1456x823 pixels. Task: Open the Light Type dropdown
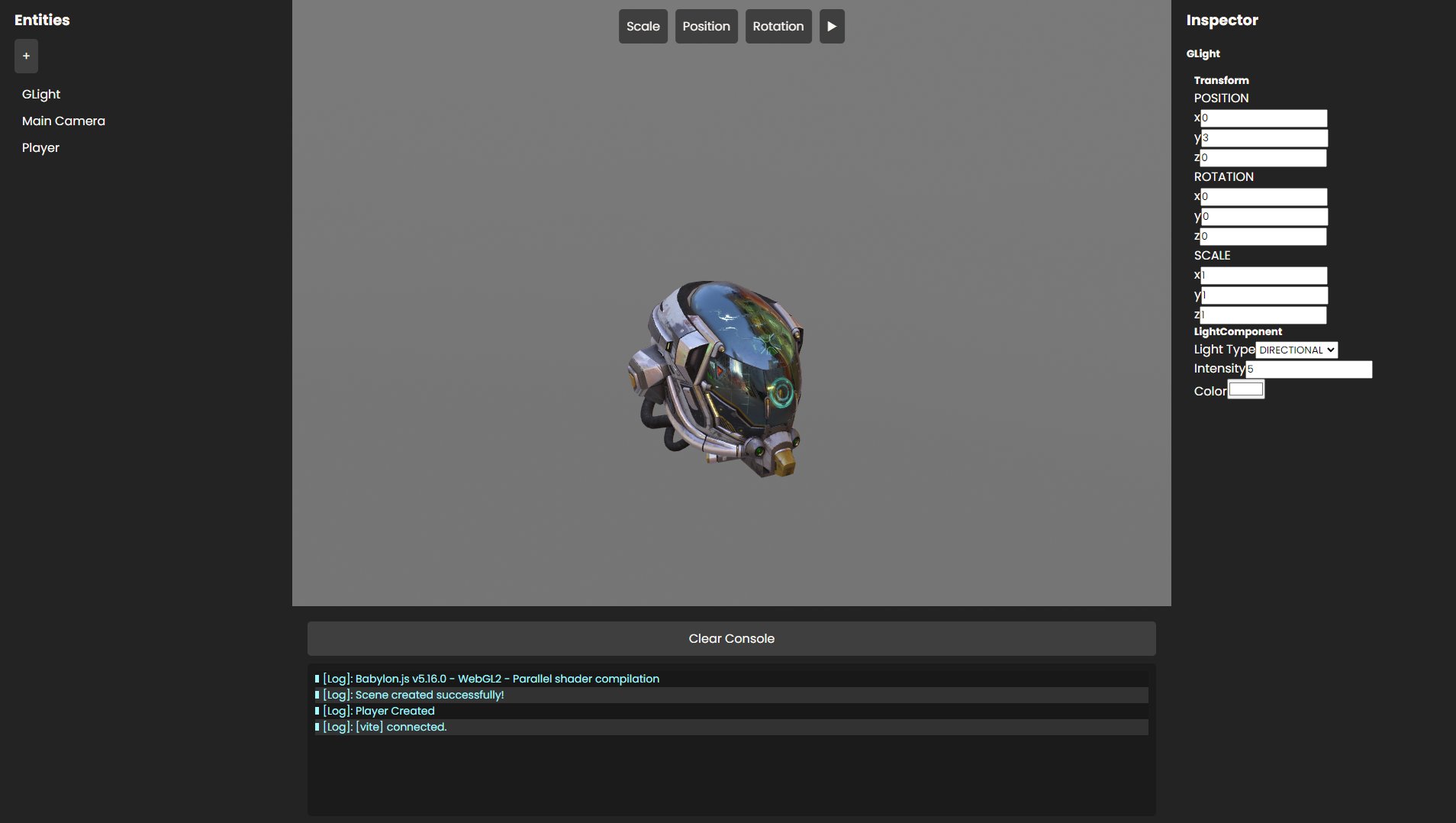pyautogui.click(x=1297, y=350)
